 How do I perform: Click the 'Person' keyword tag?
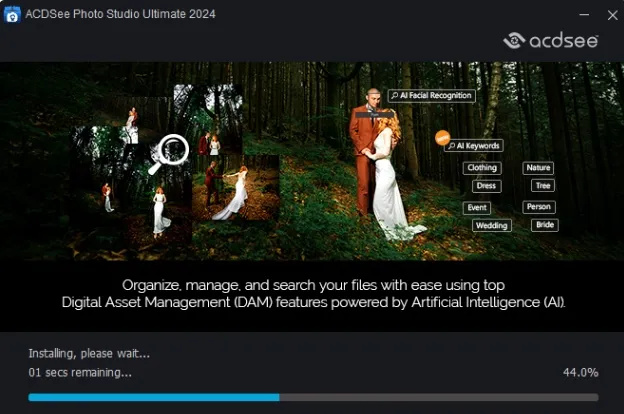pos(539,207)
